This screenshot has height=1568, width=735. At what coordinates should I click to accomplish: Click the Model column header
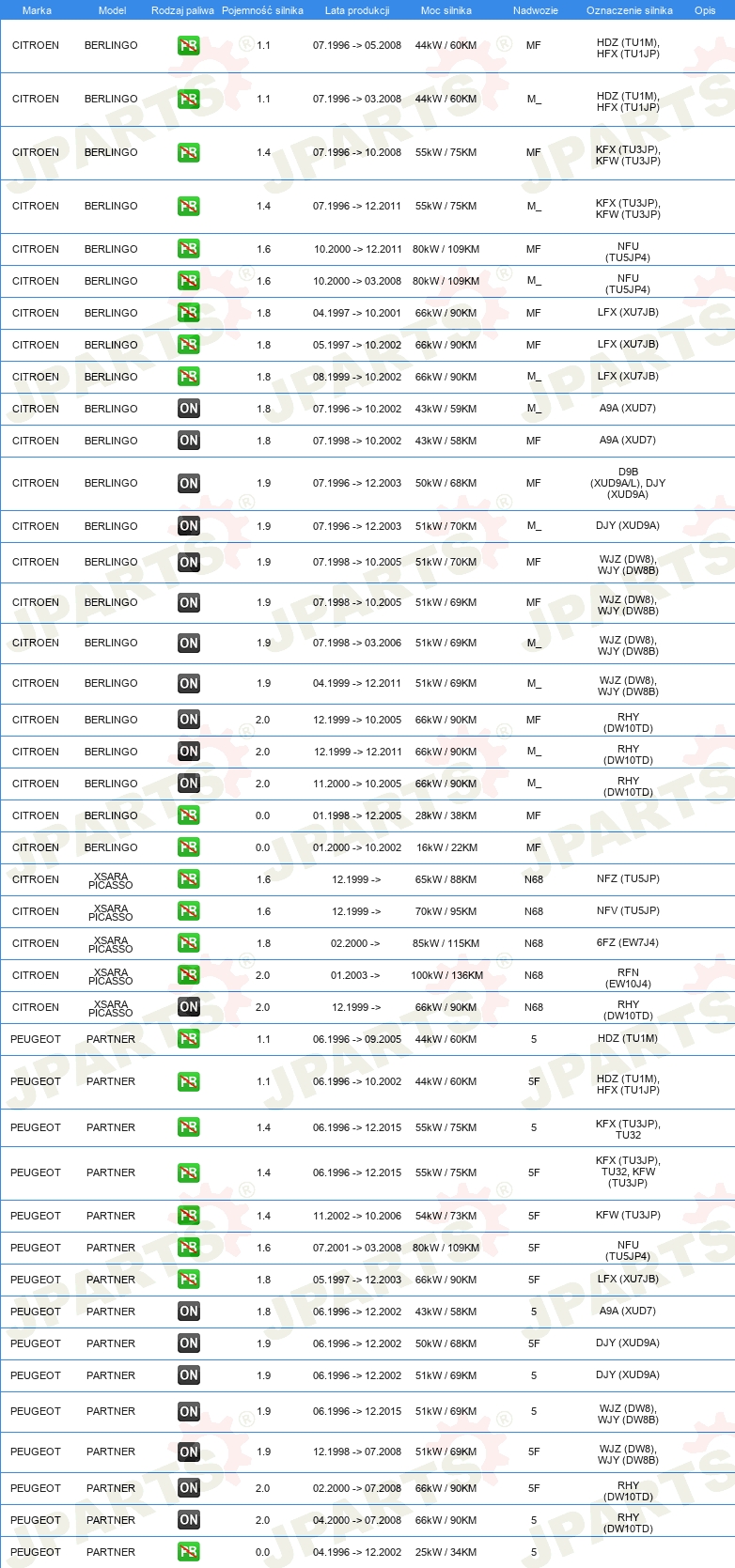[x=112, y=10]
